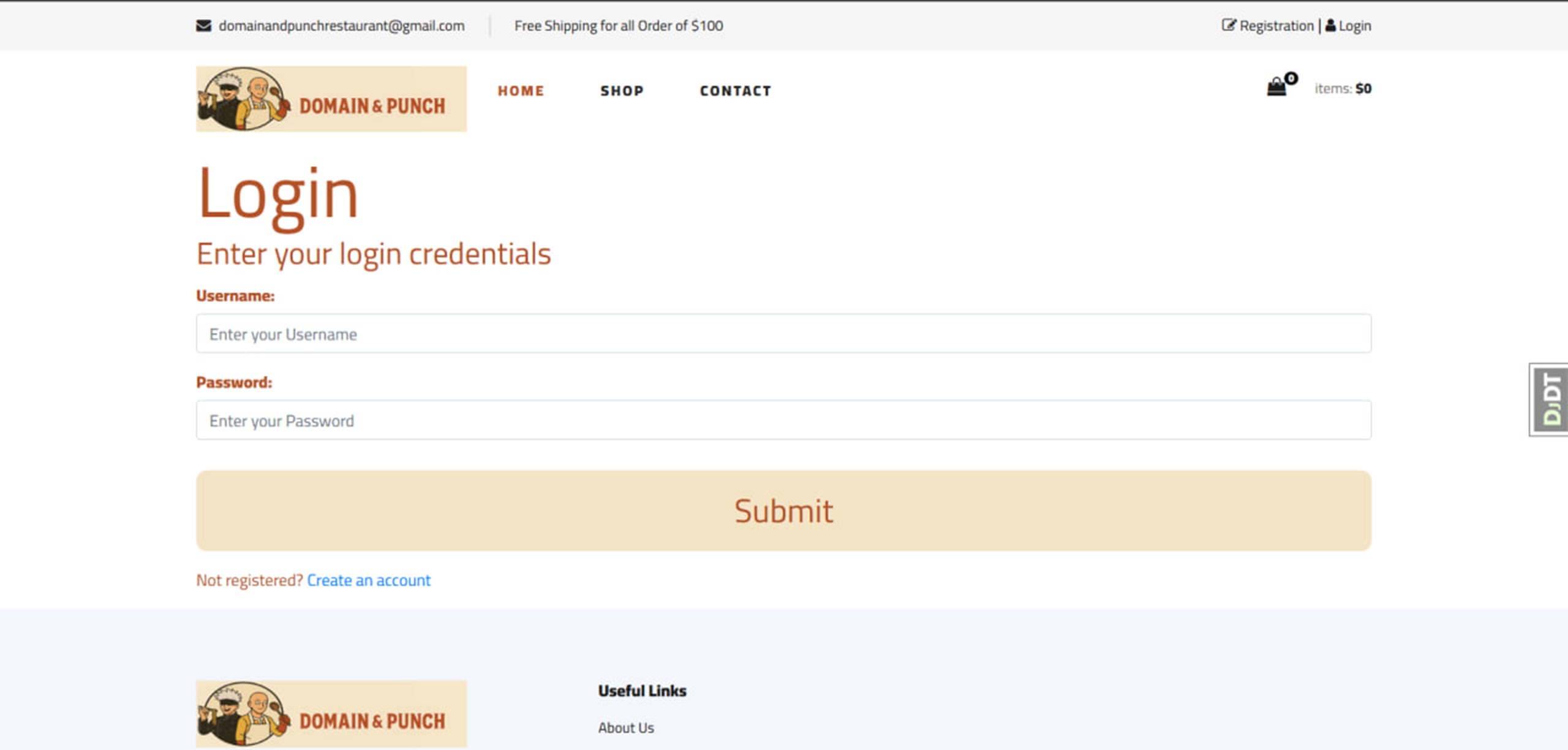1568x750 pixels.
Task: Click the cart item count badge
Action: (x=1291, y=78)
